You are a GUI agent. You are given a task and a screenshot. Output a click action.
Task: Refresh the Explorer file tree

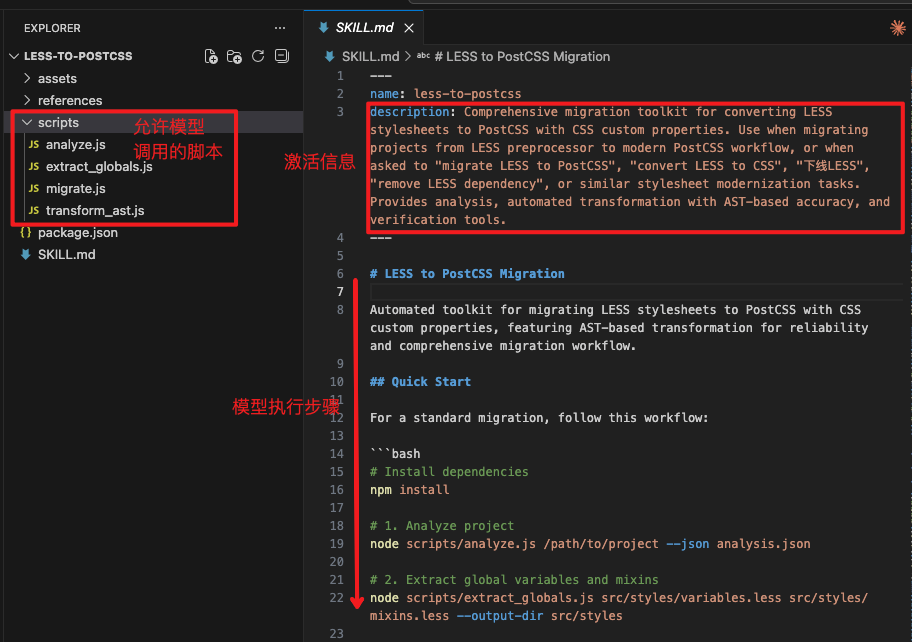point(258,56)
